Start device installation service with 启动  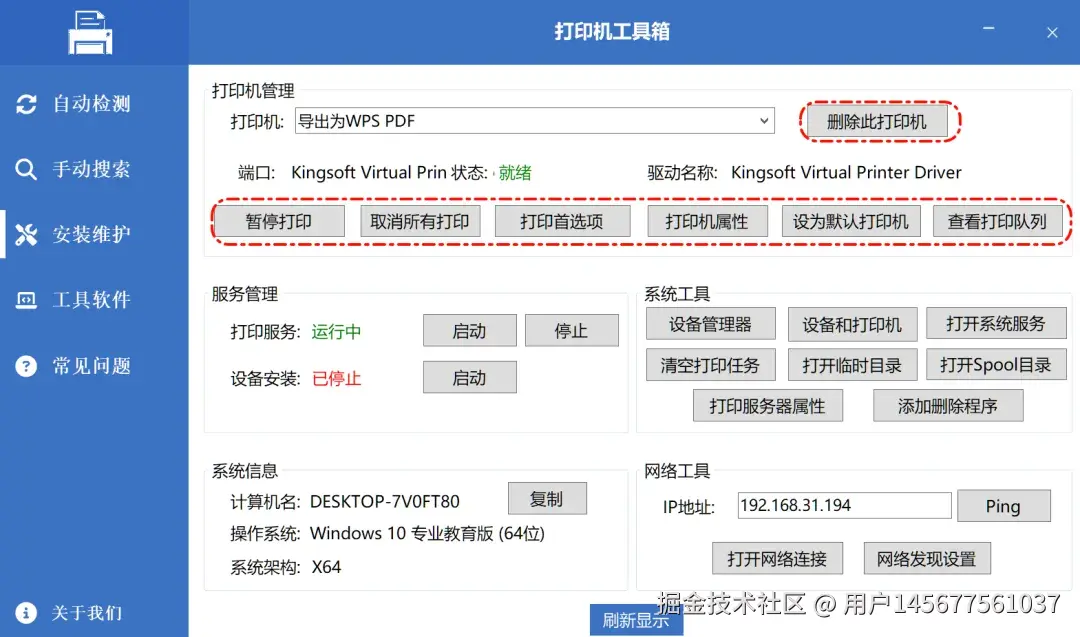point(470,377)
